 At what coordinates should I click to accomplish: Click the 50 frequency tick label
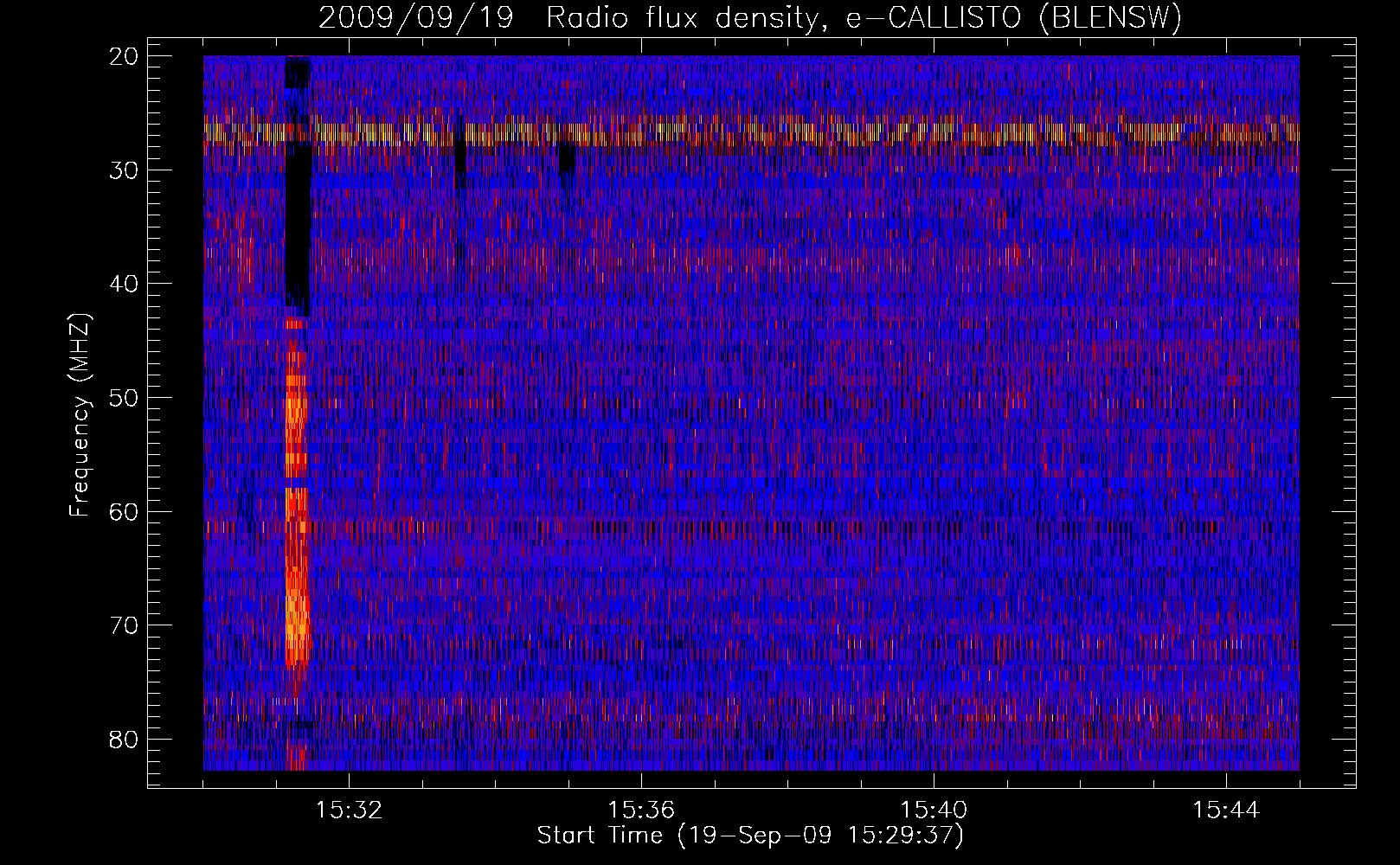[125, 398]
